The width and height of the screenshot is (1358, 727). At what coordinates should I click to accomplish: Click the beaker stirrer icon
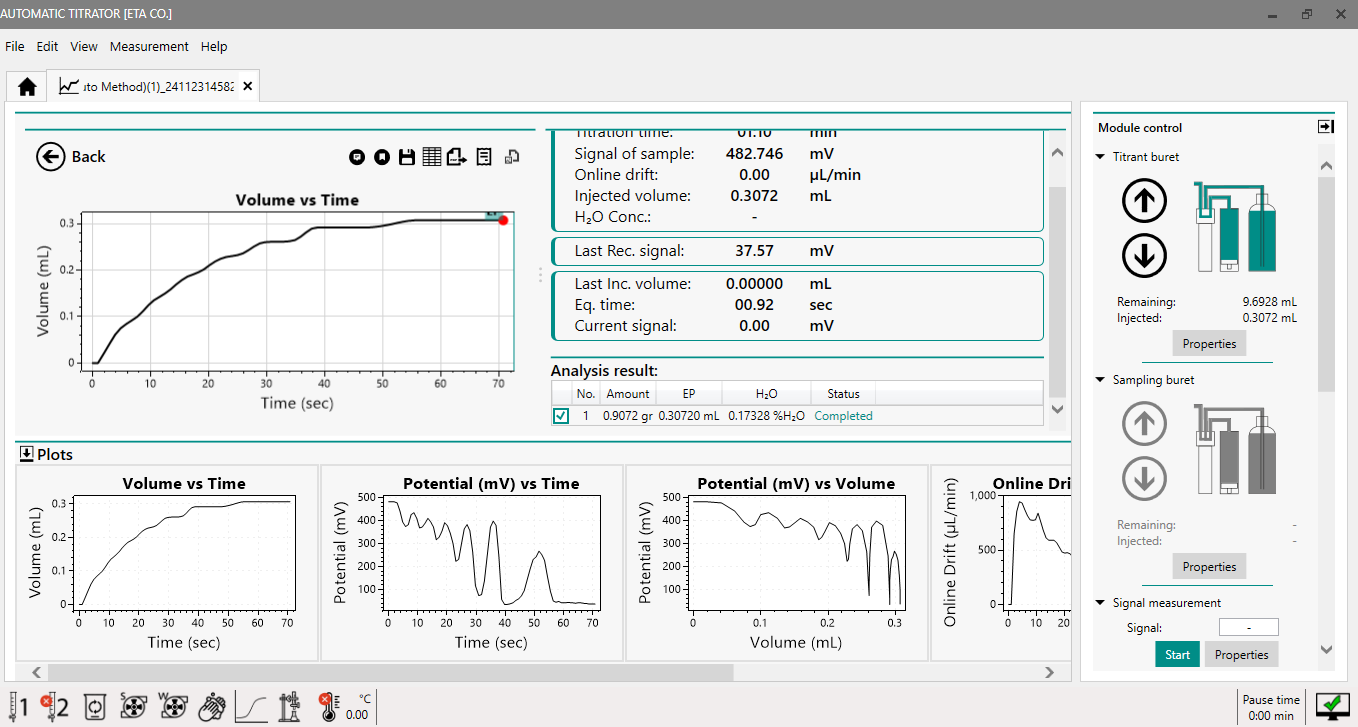95,706
